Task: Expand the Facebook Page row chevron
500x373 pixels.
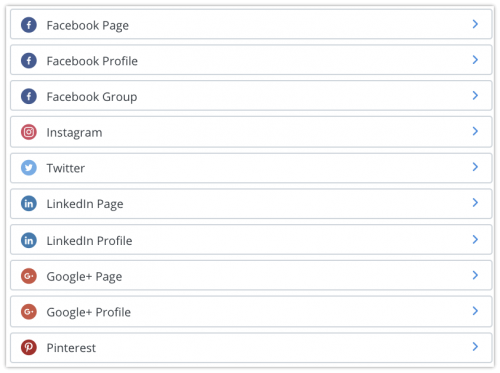Action: click(x=475, y=24)
